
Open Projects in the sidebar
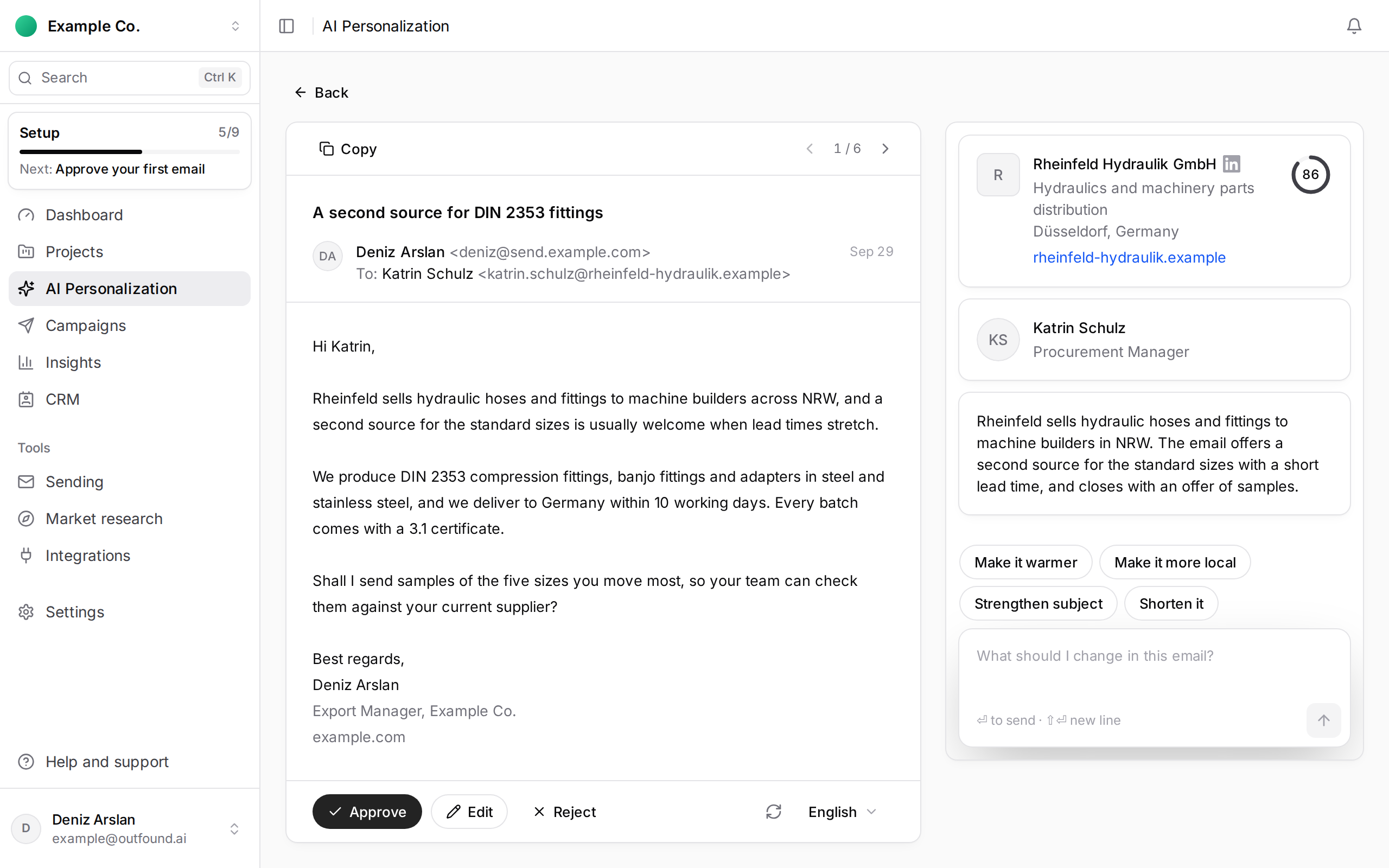pyautogui.click(x=130, y=251)
